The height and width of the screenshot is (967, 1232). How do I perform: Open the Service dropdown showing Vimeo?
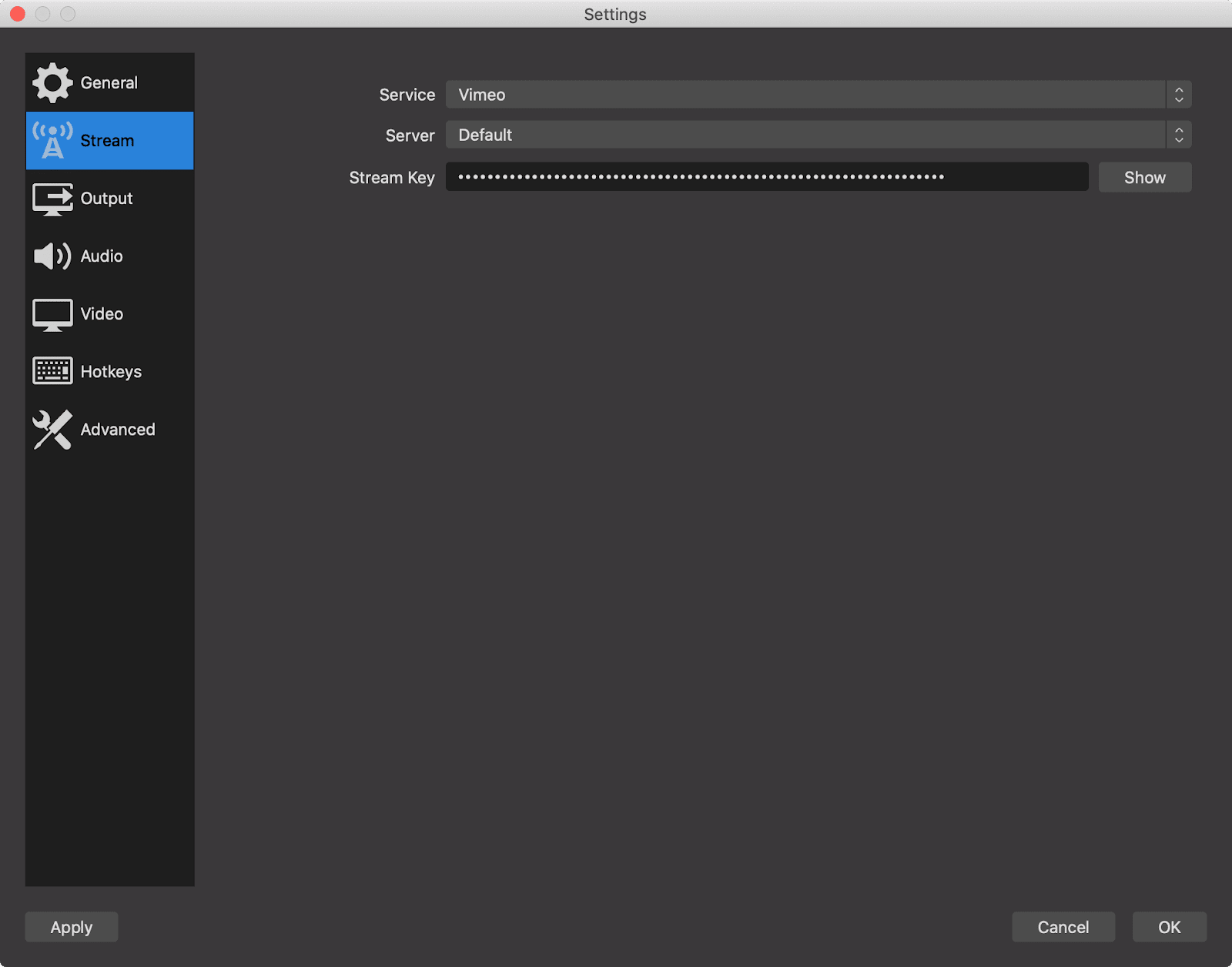(x=819, y=95)
